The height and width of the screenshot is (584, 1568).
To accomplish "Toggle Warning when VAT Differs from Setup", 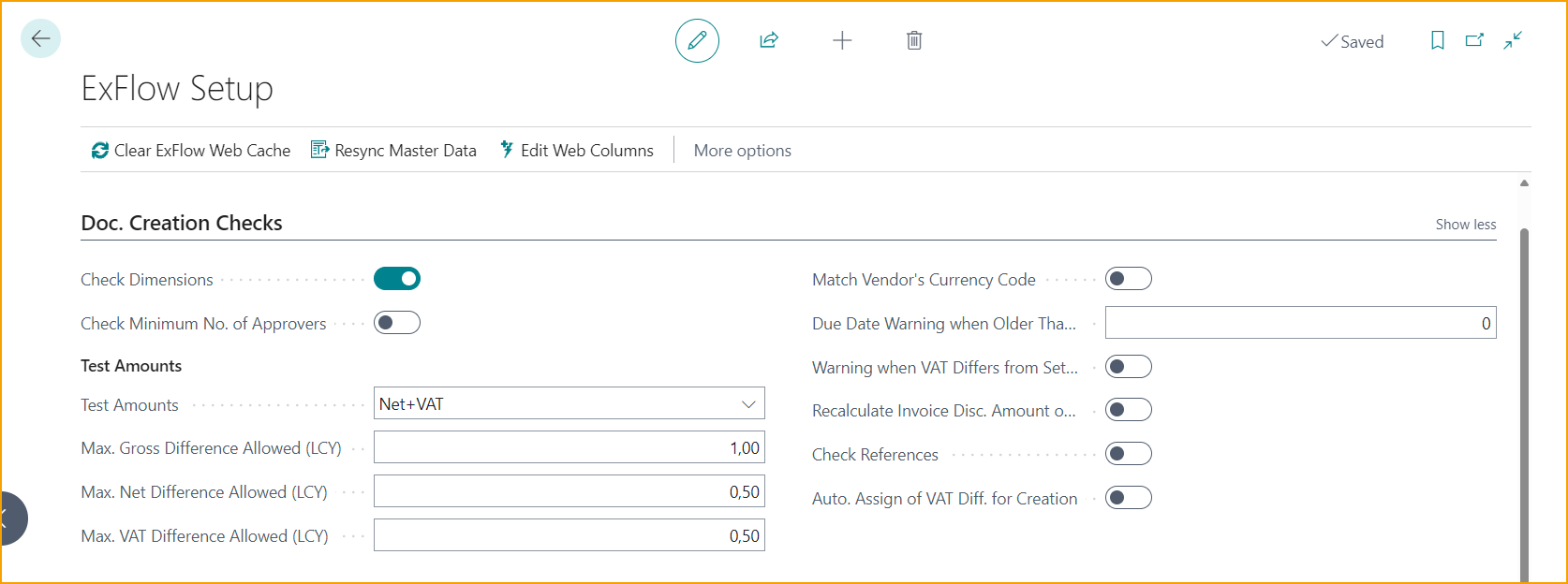I will (x=1129, y=367).
